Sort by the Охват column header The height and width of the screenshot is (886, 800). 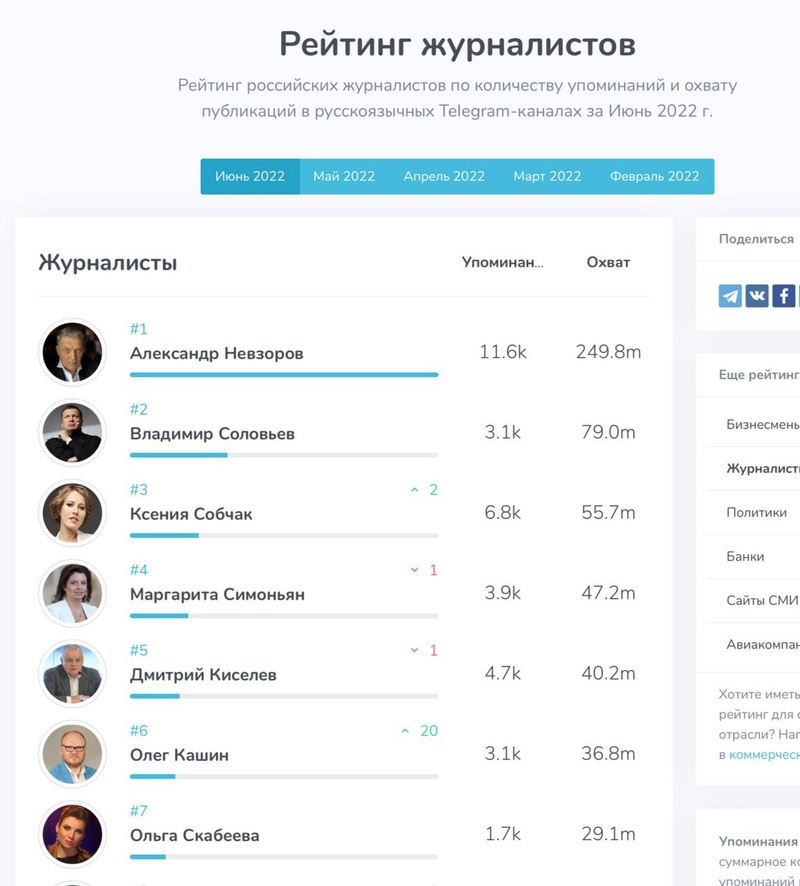(x=608, y=262)
